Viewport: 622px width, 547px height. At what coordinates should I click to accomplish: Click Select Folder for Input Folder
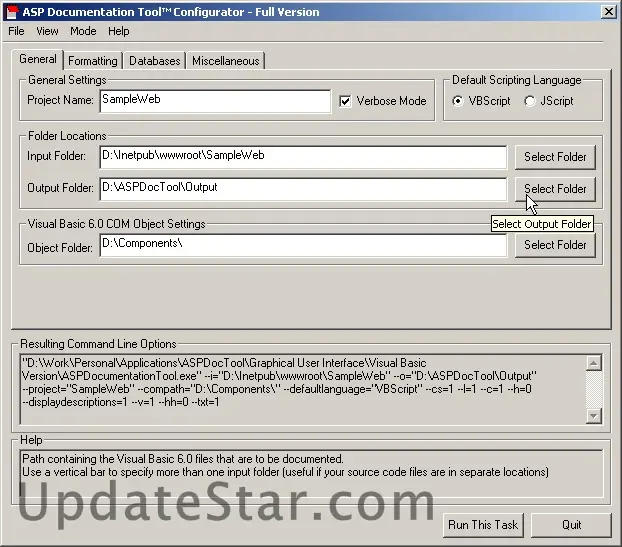click(x=555, y=157)
